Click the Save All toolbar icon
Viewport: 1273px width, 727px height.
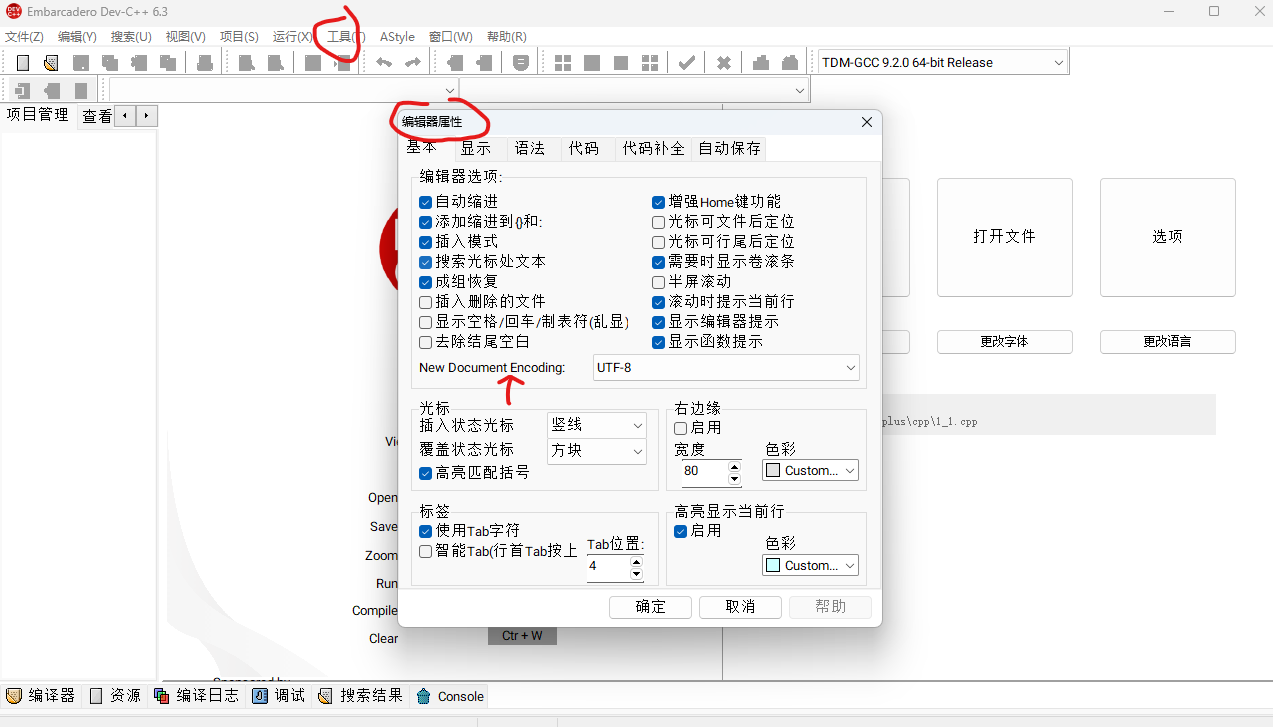(x=110, y=62)
